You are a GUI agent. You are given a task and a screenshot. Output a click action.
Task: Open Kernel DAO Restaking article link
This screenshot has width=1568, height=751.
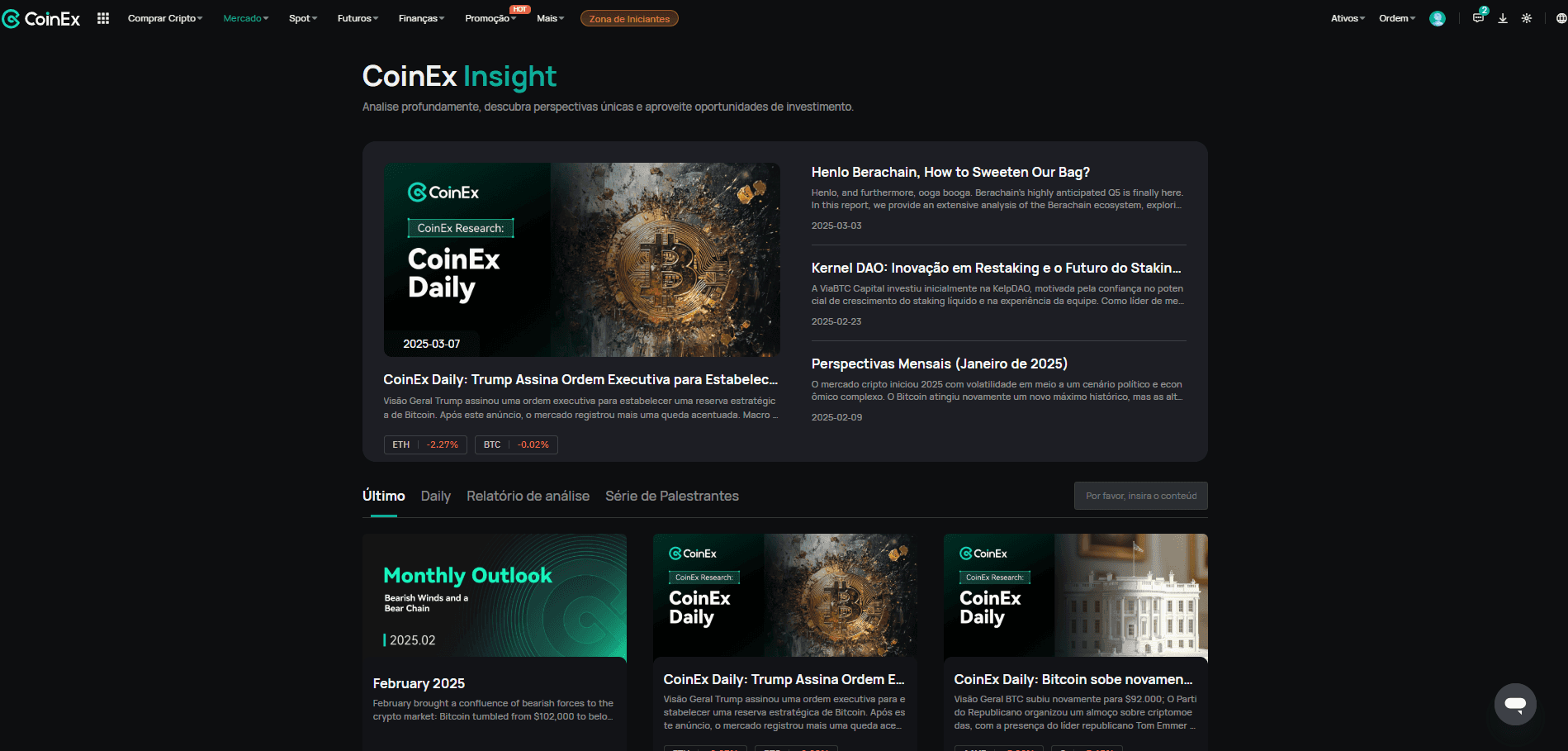click(996, 268)
